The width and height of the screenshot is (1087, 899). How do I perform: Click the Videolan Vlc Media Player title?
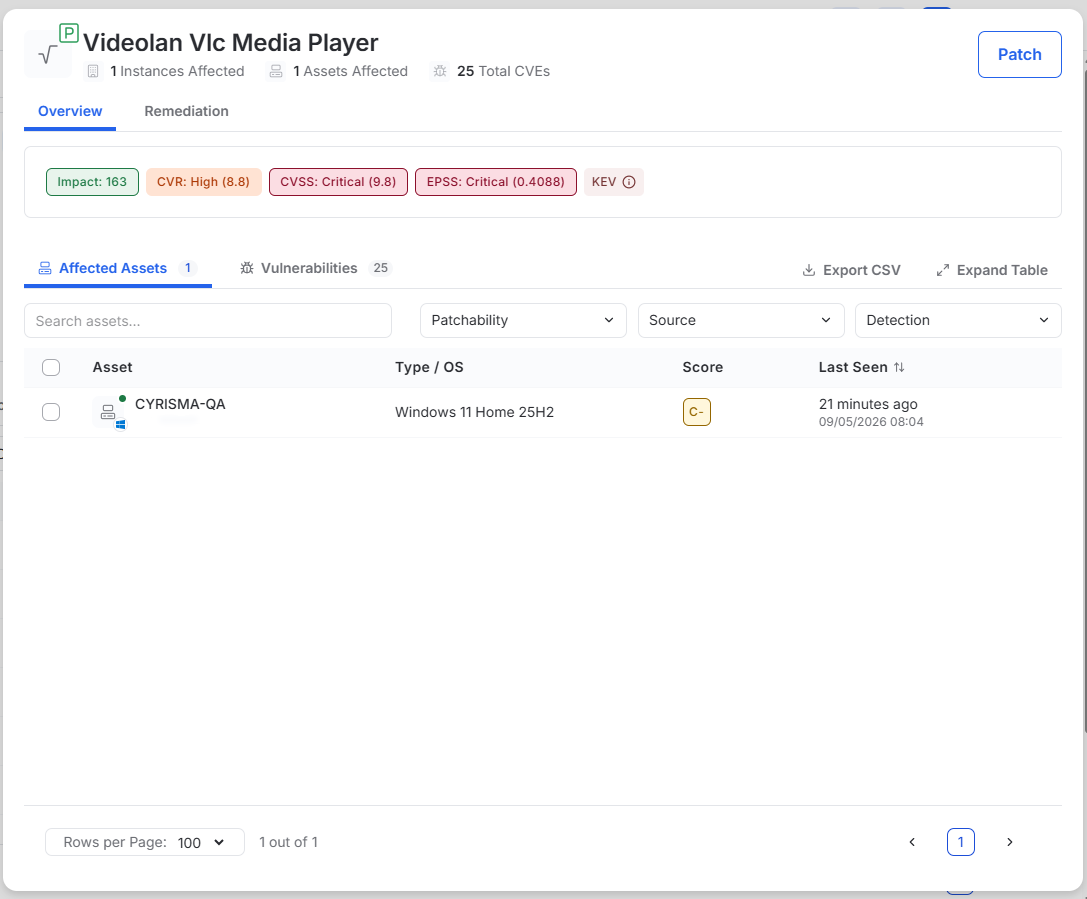(231, 43)
